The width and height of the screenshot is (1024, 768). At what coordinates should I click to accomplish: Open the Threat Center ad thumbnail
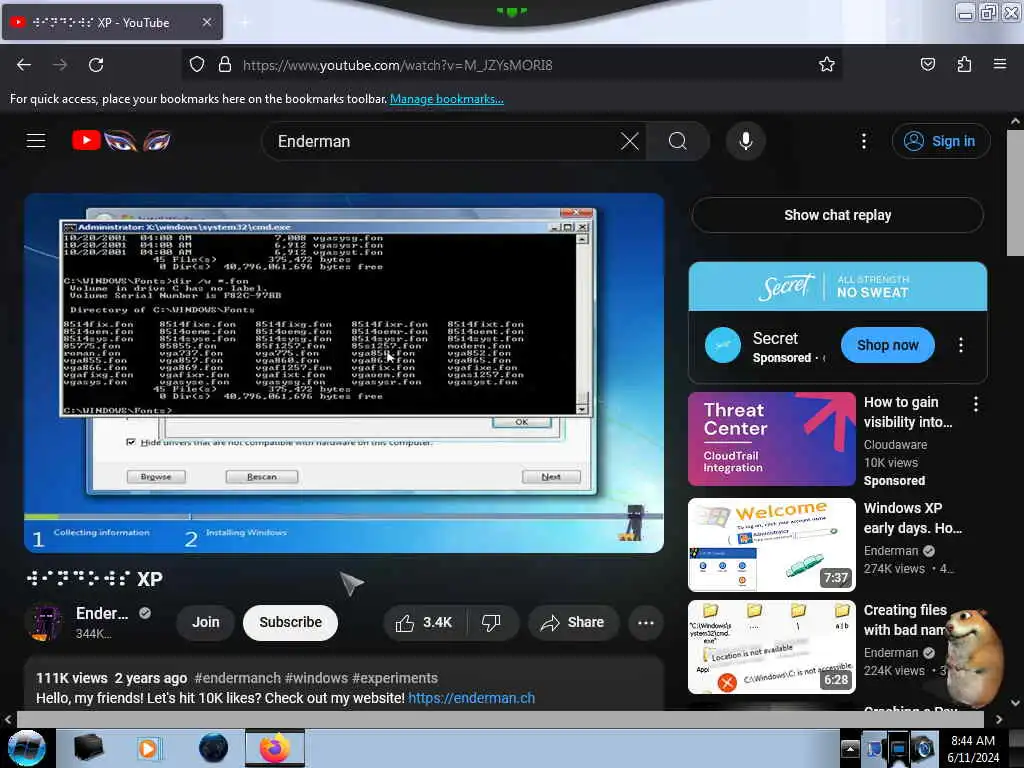coord(771,439)
